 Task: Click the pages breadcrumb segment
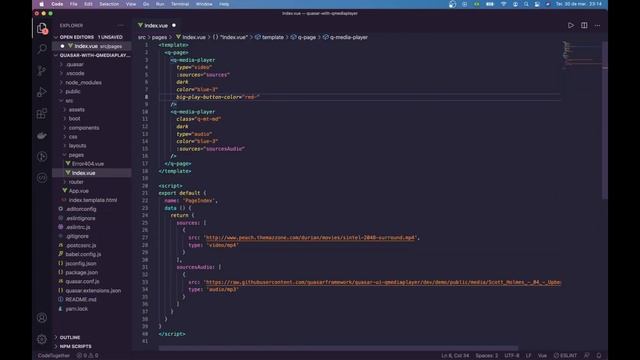159,37
